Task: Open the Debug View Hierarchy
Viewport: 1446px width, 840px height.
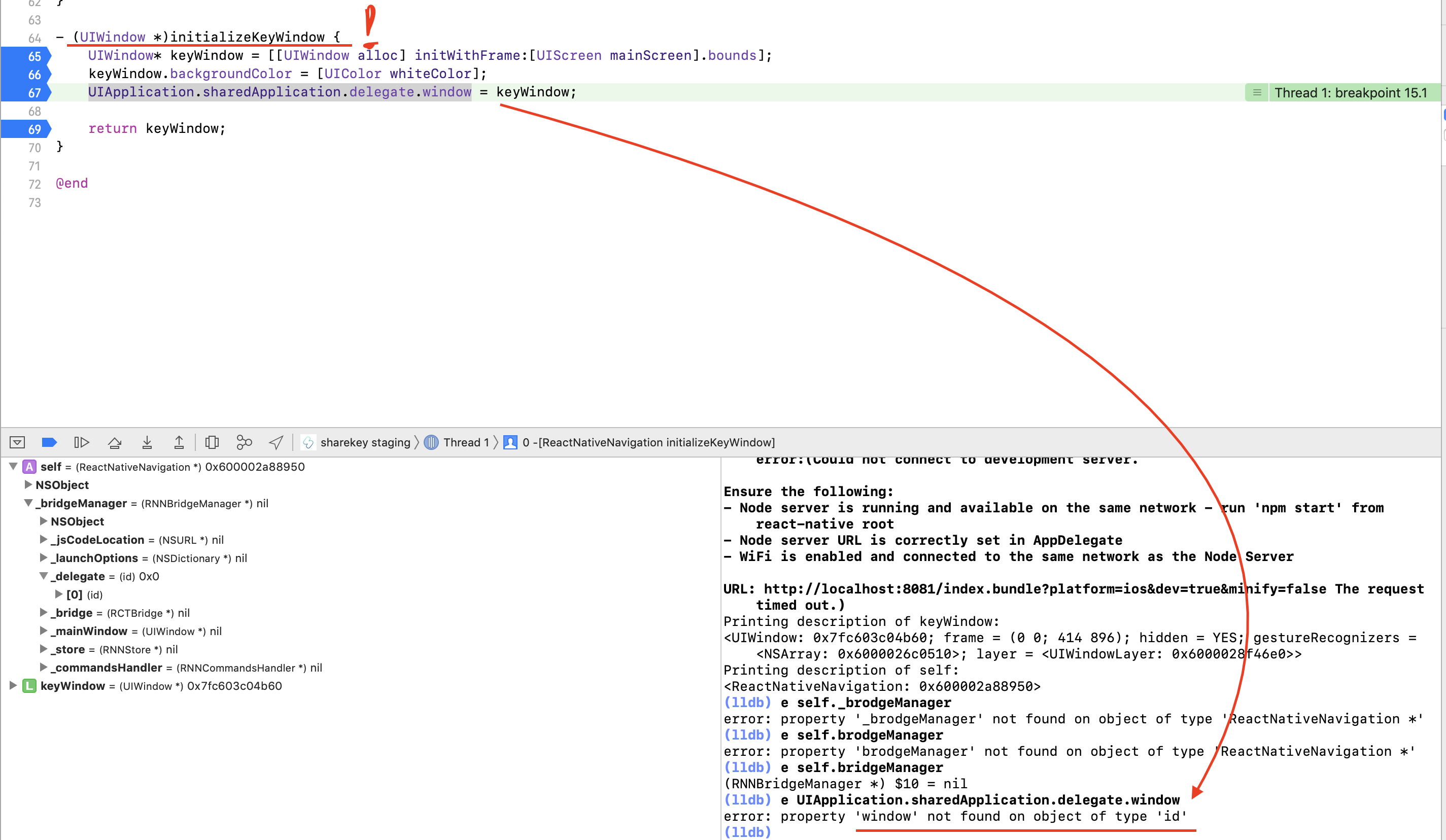Action: 212,442
